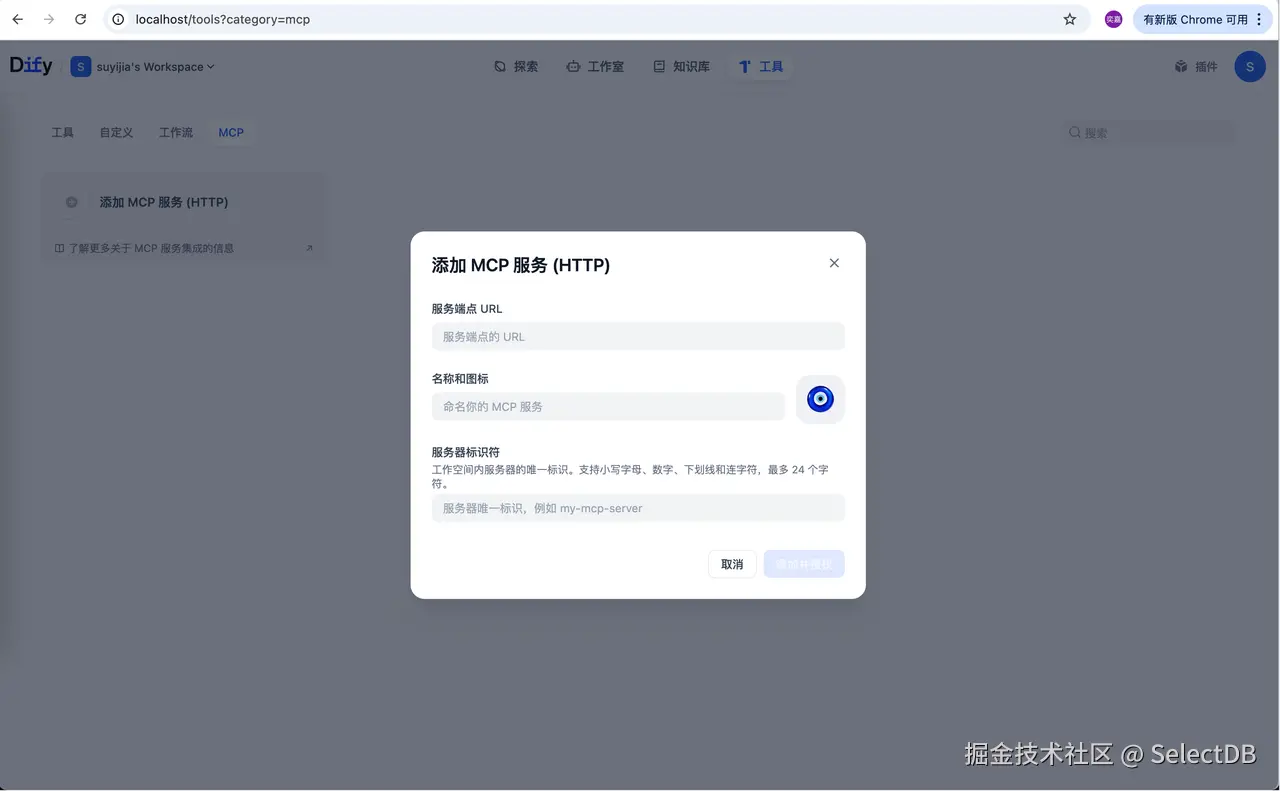Expand the suyijia's Workspace dropdown
The height and width of the screenshot is (791, 1280).
(143, 66)
